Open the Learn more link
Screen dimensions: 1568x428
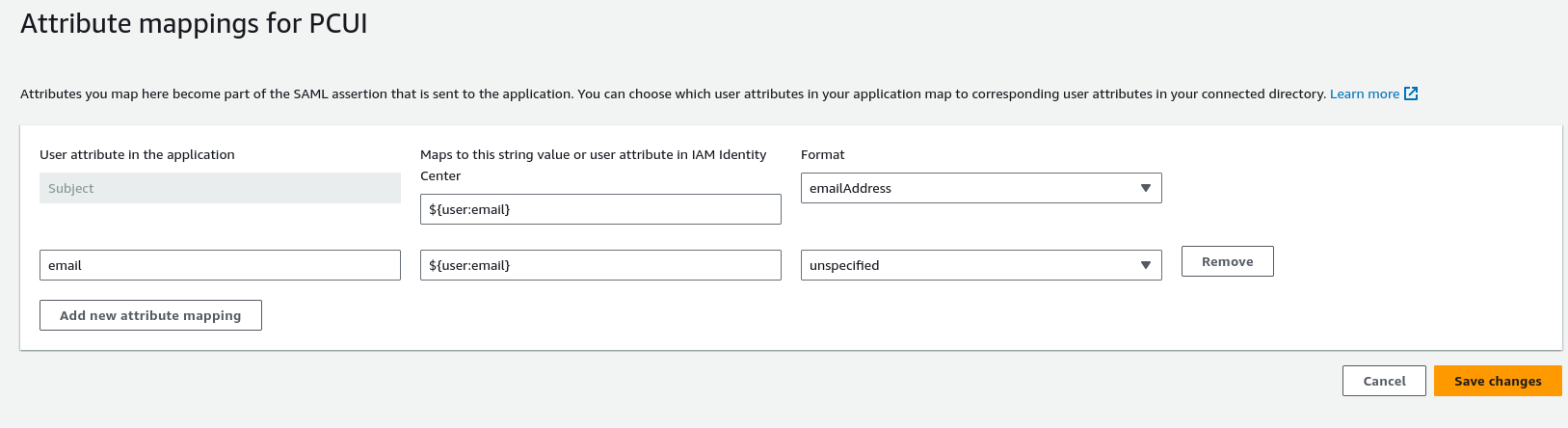pyautogui.click(x=1364, y=94)
